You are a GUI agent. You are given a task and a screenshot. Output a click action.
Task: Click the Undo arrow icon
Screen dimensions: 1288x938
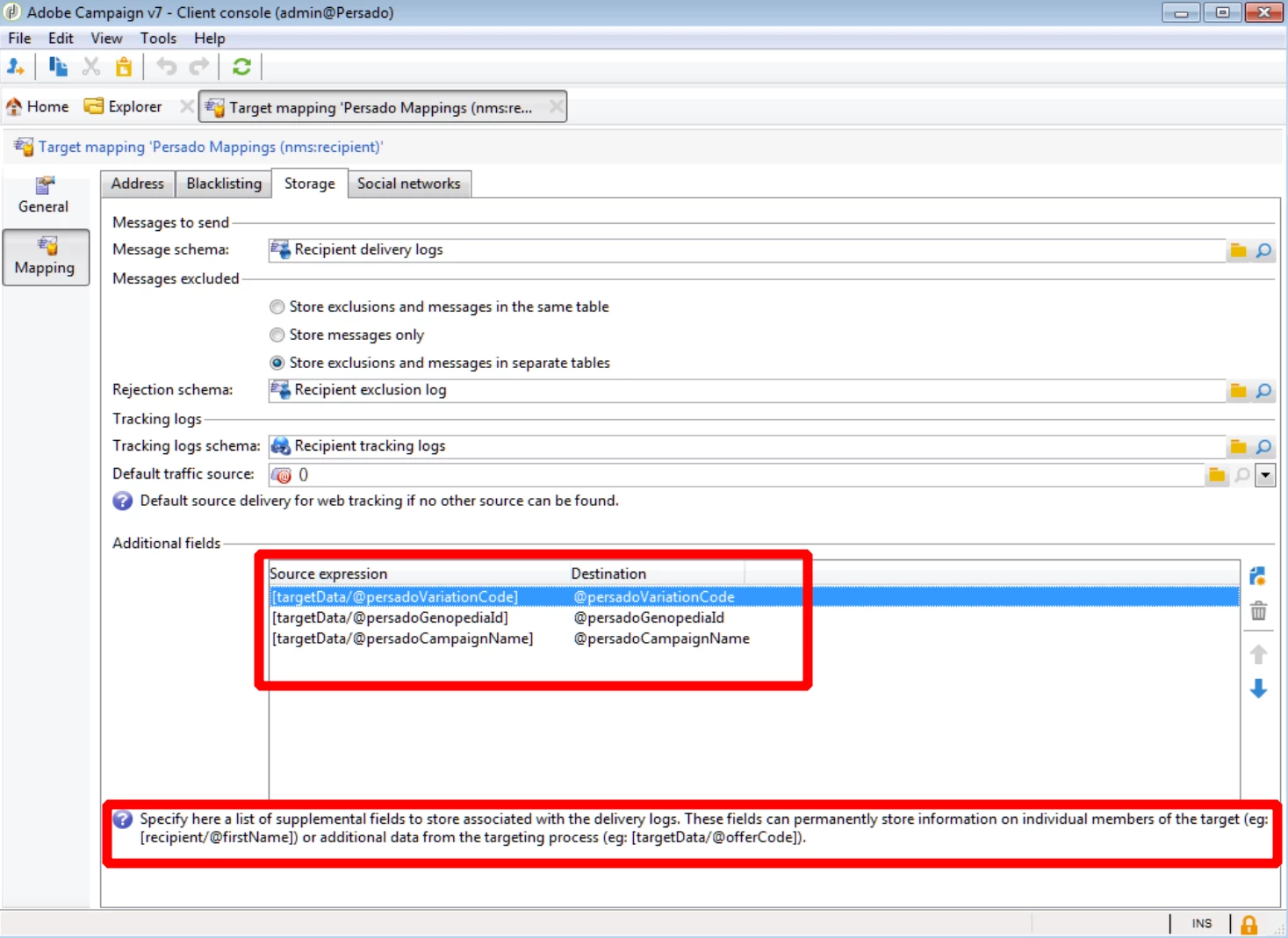coord(167,67)
